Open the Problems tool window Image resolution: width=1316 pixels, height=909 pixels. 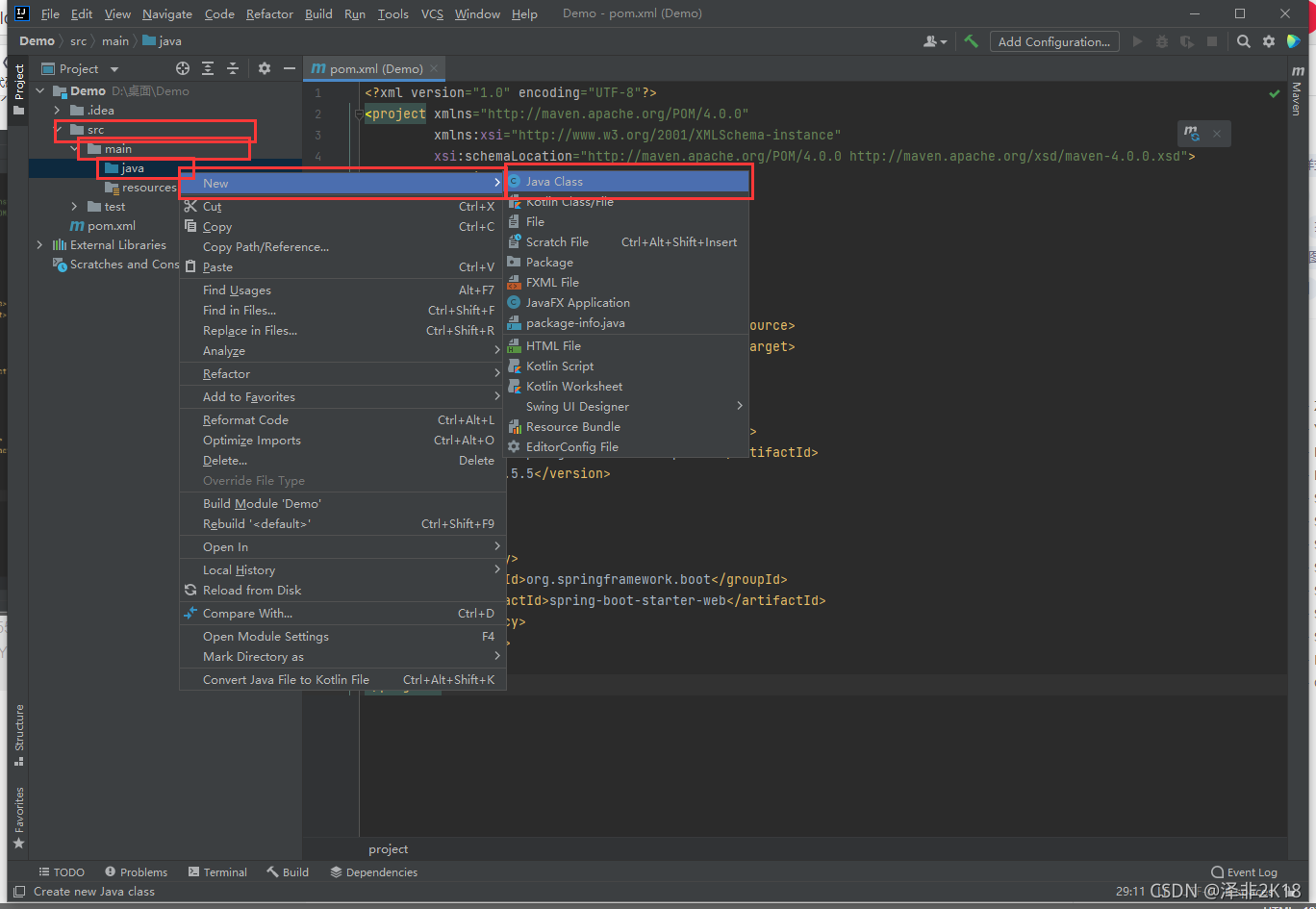tap(136, 872)
